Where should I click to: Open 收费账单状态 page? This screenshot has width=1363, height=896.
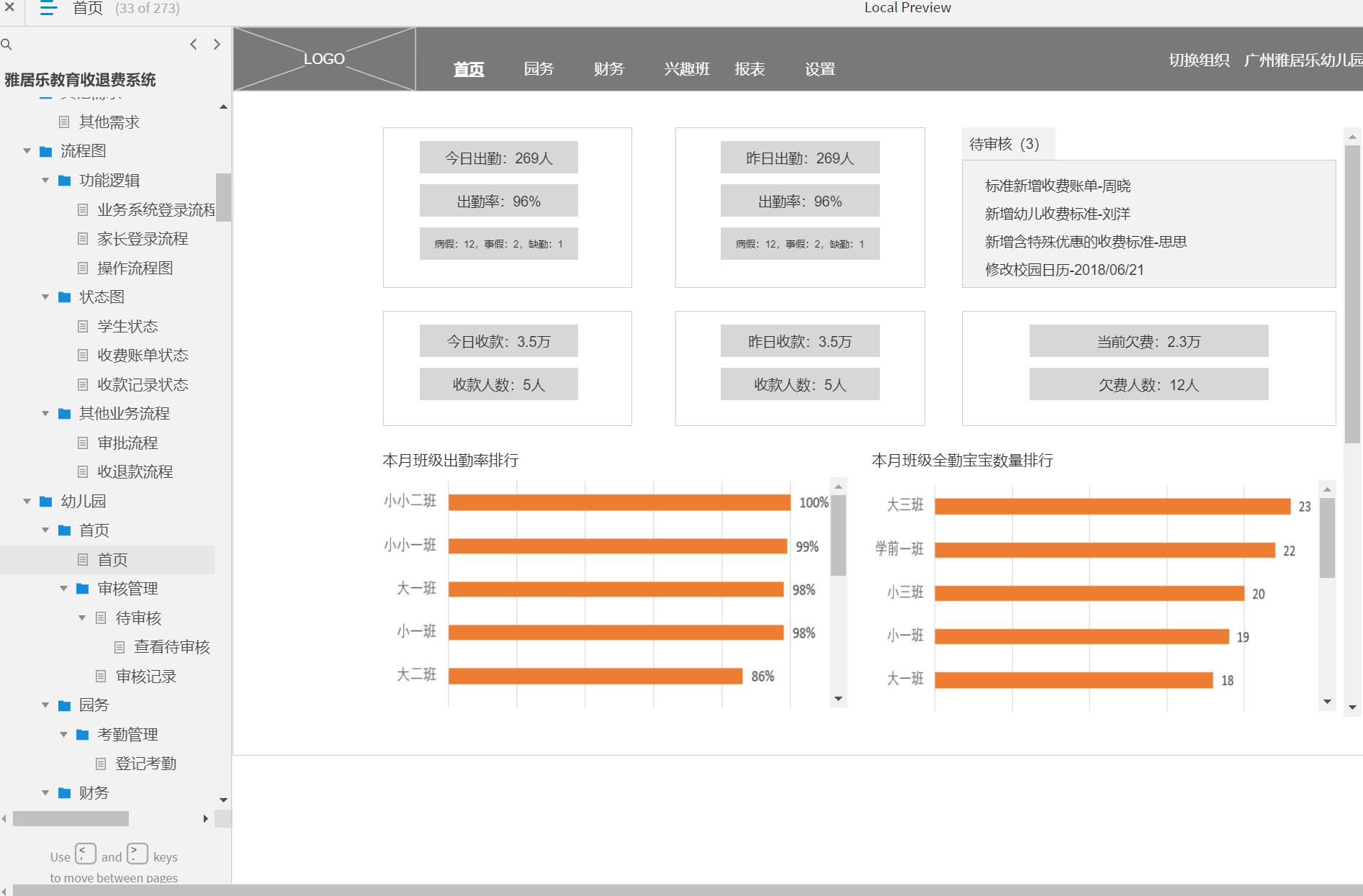point(143,356)
